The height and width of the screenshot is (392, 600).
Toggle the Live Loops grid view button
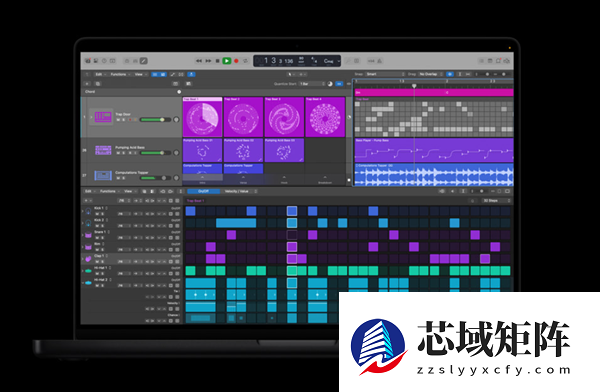[x=155, y=74]
